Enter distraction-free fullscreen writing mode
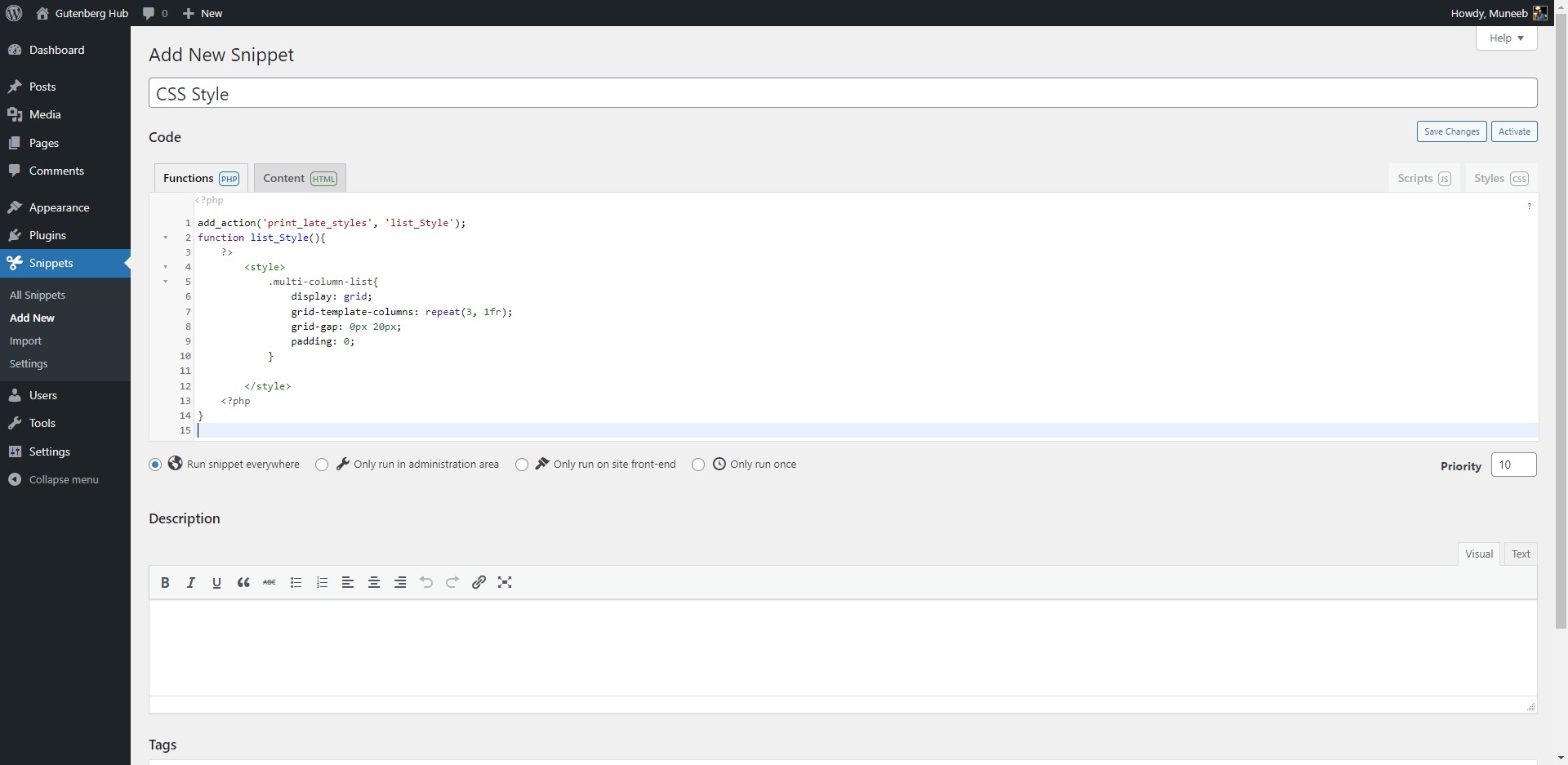This screenshot has height=765, width=1568. click(x=505, y=582)
